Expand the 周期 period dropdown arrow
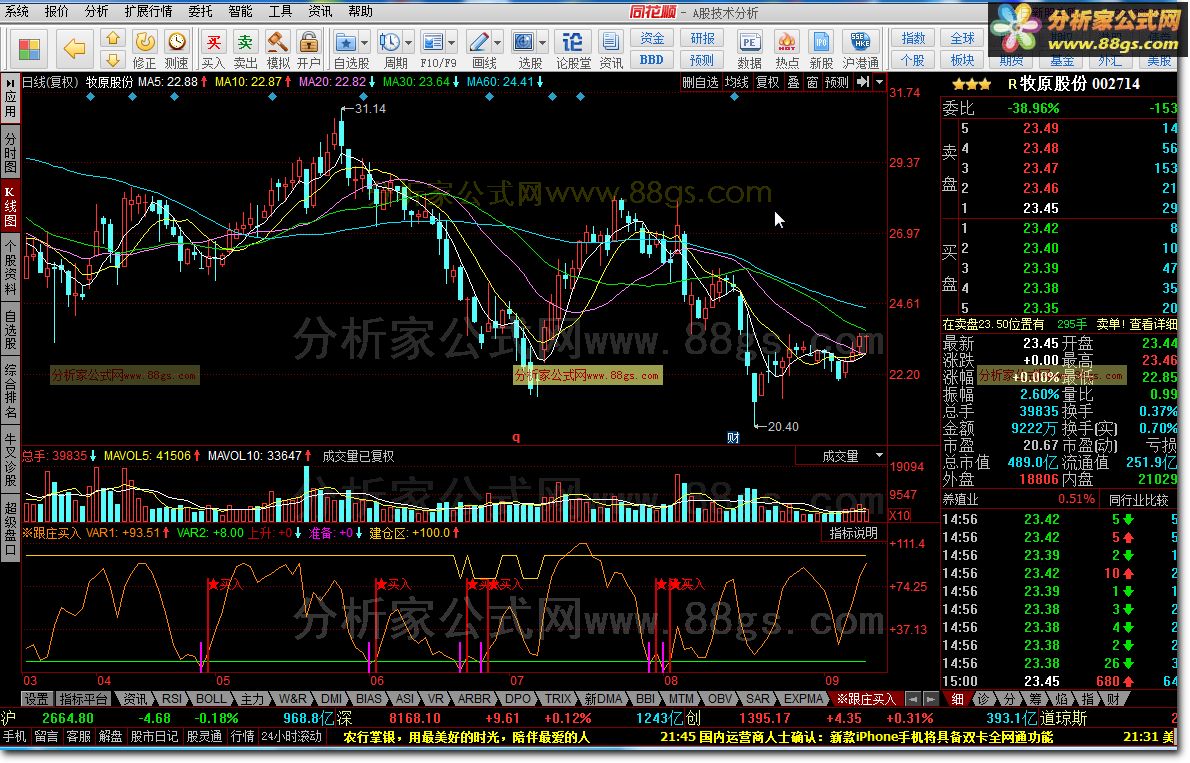The image size is (1190, 763). coord(408,43)
